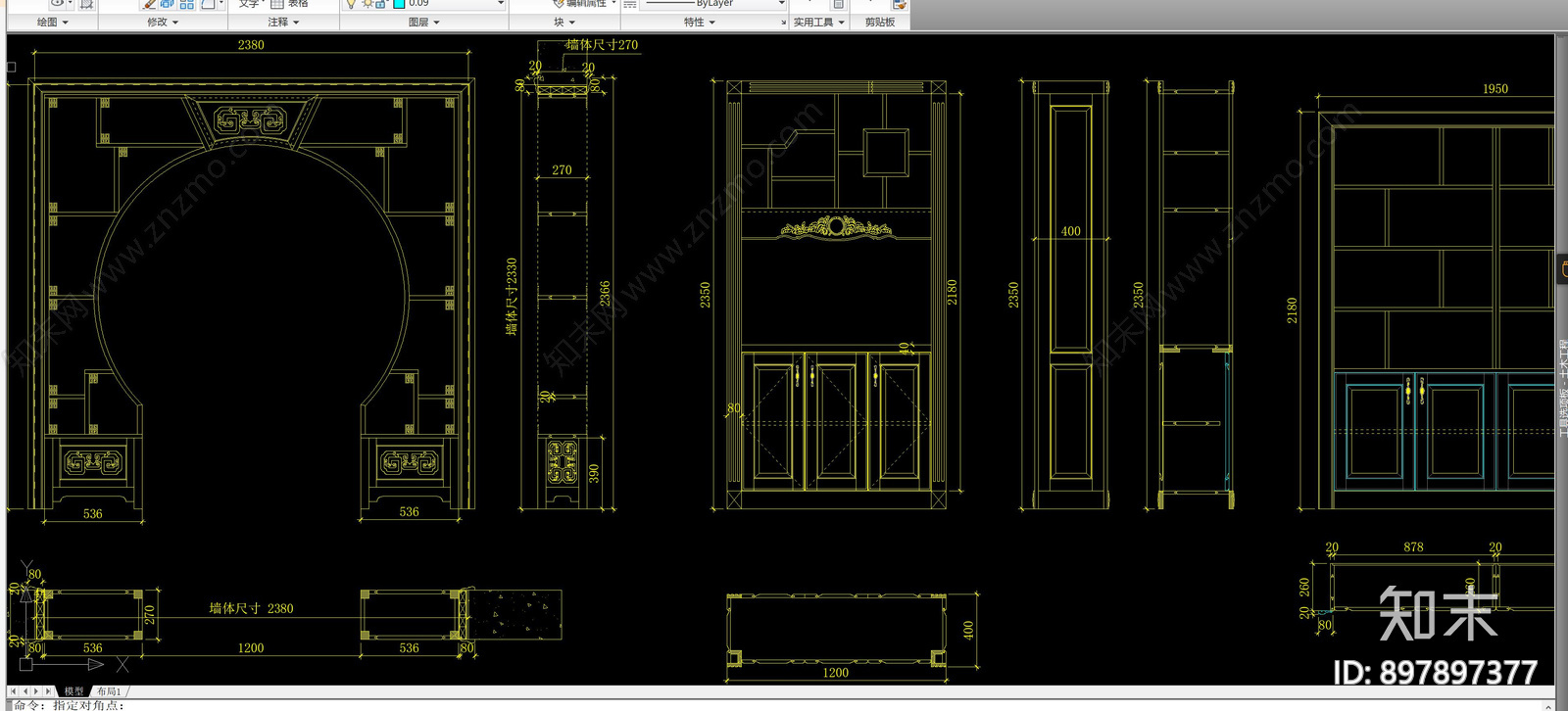Switch to the 布局1 layout tab

tap(109, 691)
